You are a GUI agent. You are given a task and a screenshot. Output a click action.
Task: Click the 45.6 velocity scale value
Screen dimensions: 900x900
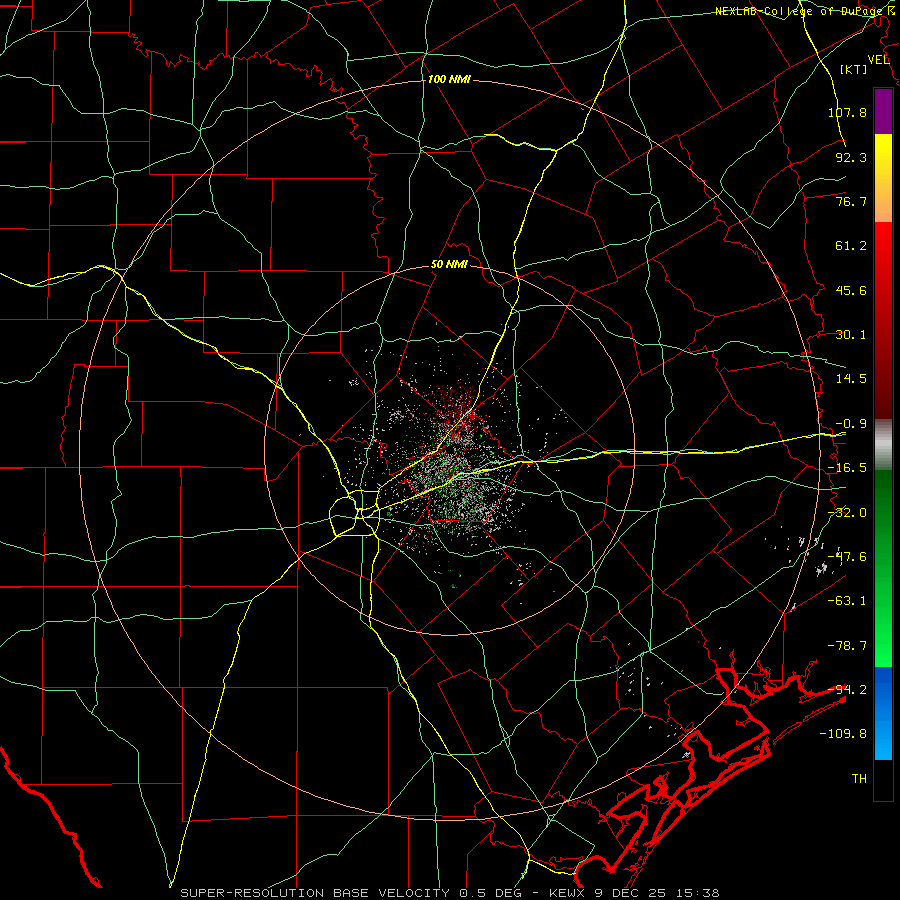coord(851,290)
